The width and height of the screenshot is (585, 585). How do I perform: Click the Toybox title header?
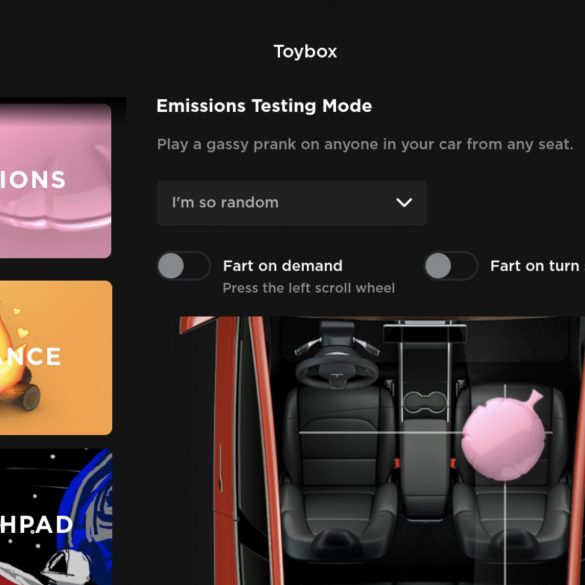[x=305, y=51]
